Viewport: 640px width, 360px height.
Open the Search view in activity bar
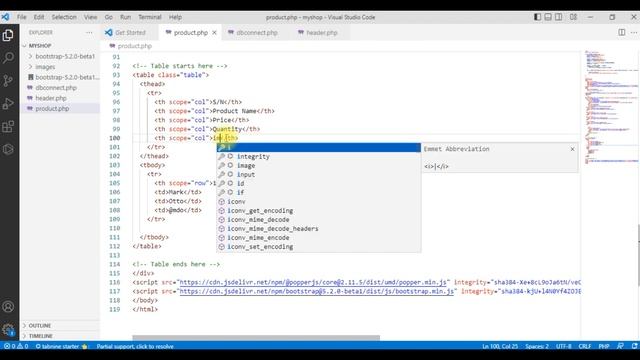pyautogui.click(x=8, y=58)
